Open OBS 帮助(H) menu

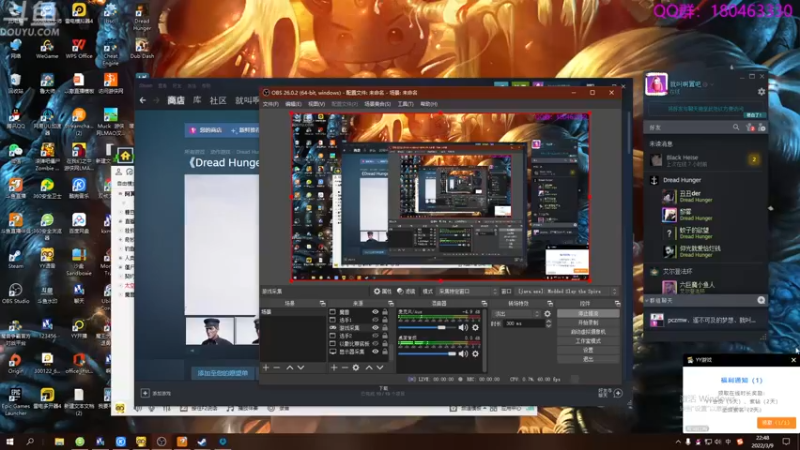429,104
